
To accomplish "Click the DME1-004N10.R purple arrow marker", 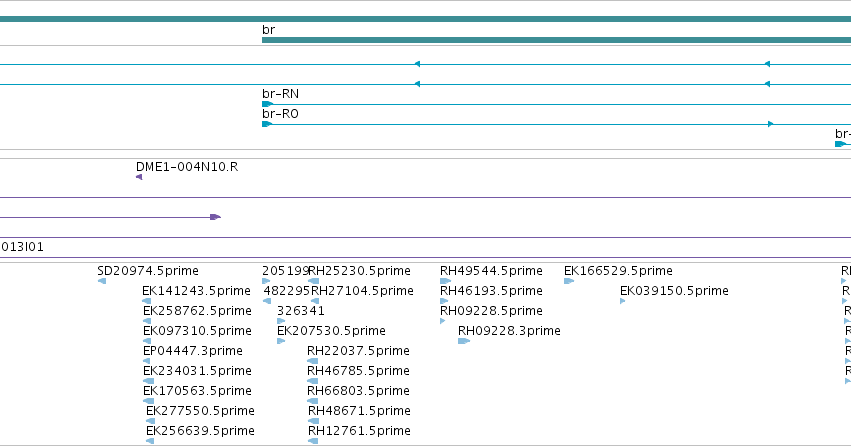I will pyautogui.click(x=139, y=177).
